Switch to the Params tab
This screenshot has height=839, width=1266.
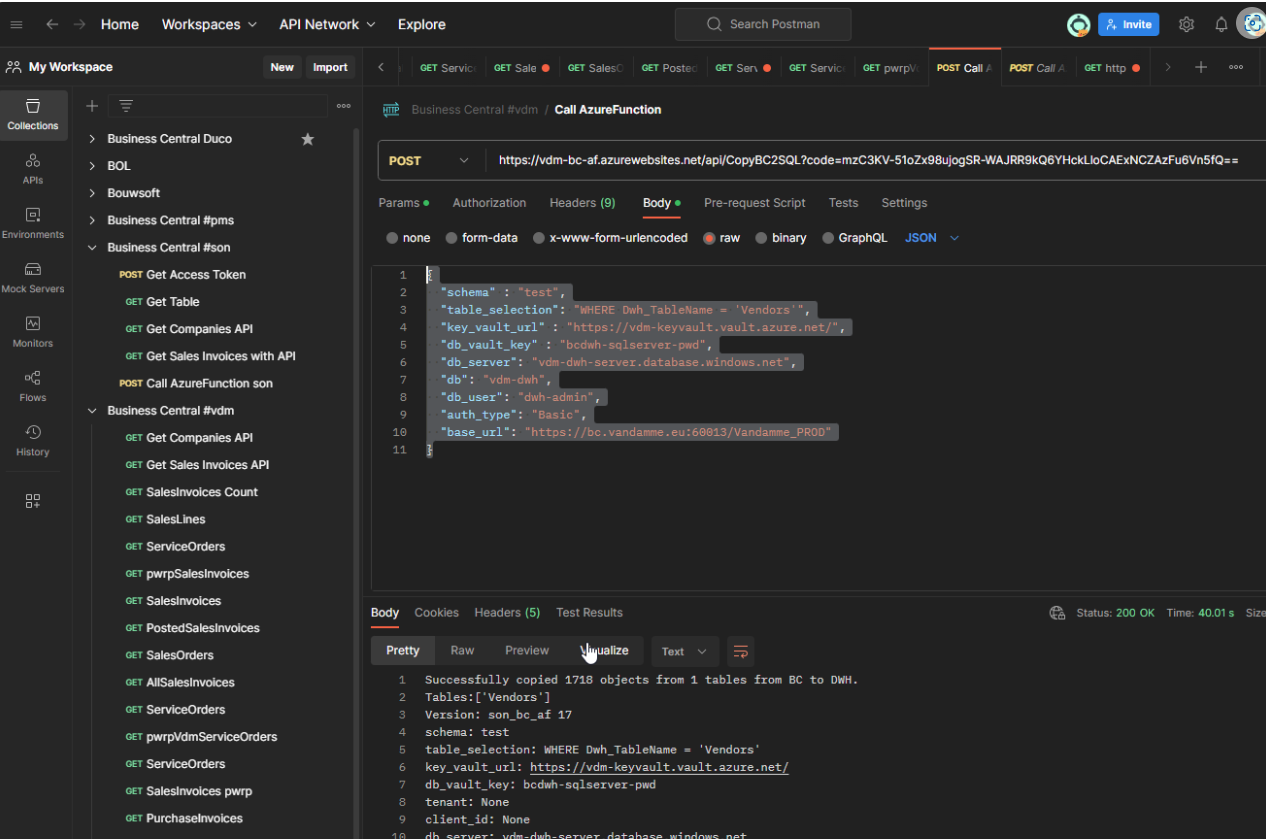403,203
